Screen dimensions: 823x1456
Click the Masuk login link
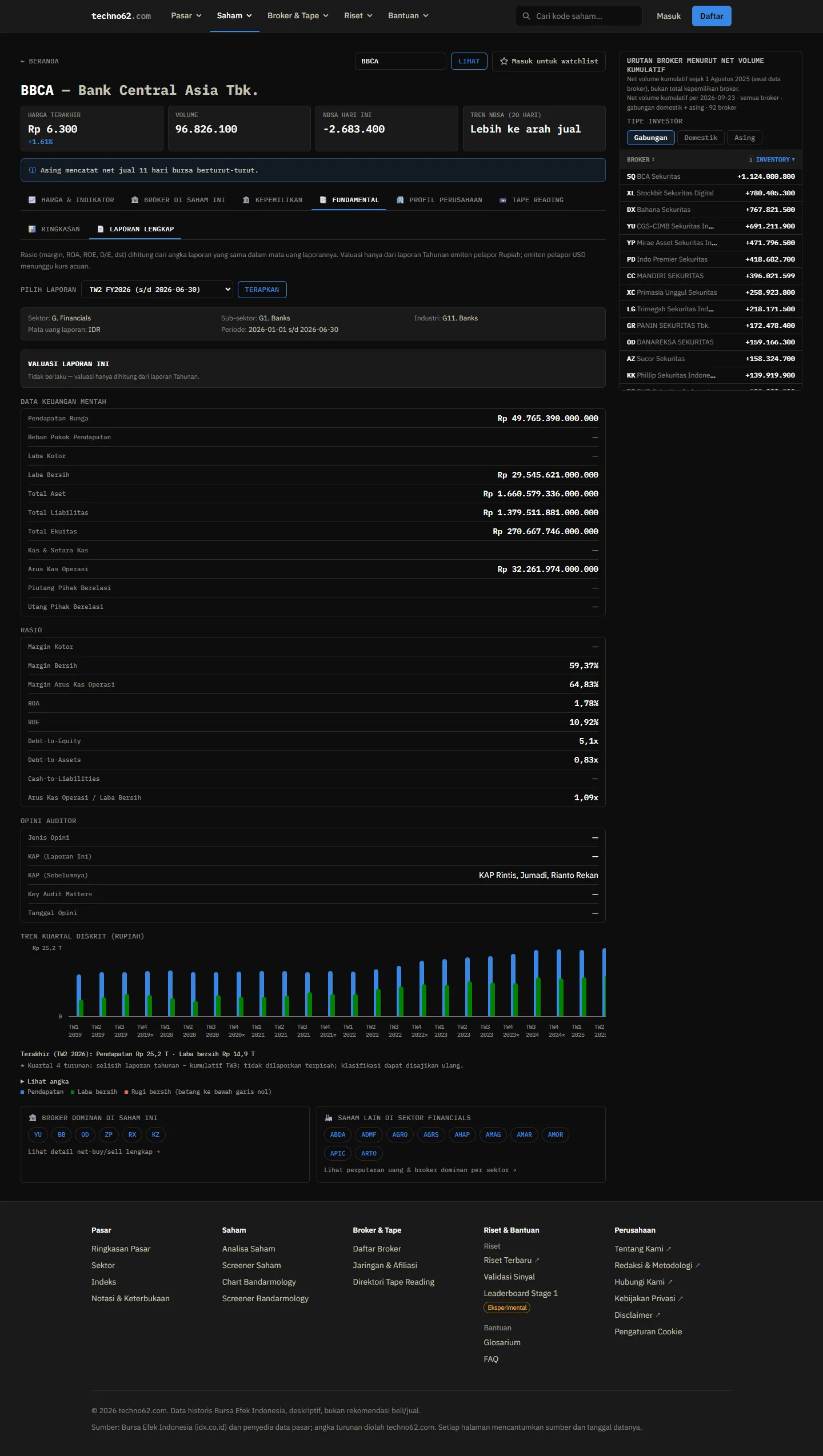tap(669, 16)
